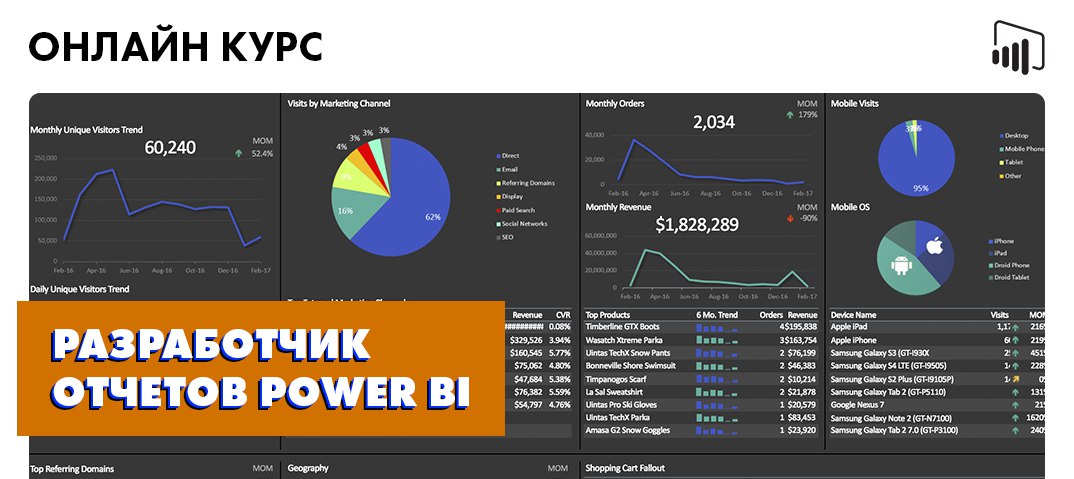Click the ОНЛАЙН КУРС heading
The width and height of the screenshot is (1074, 479).
(x=175, y=48)
